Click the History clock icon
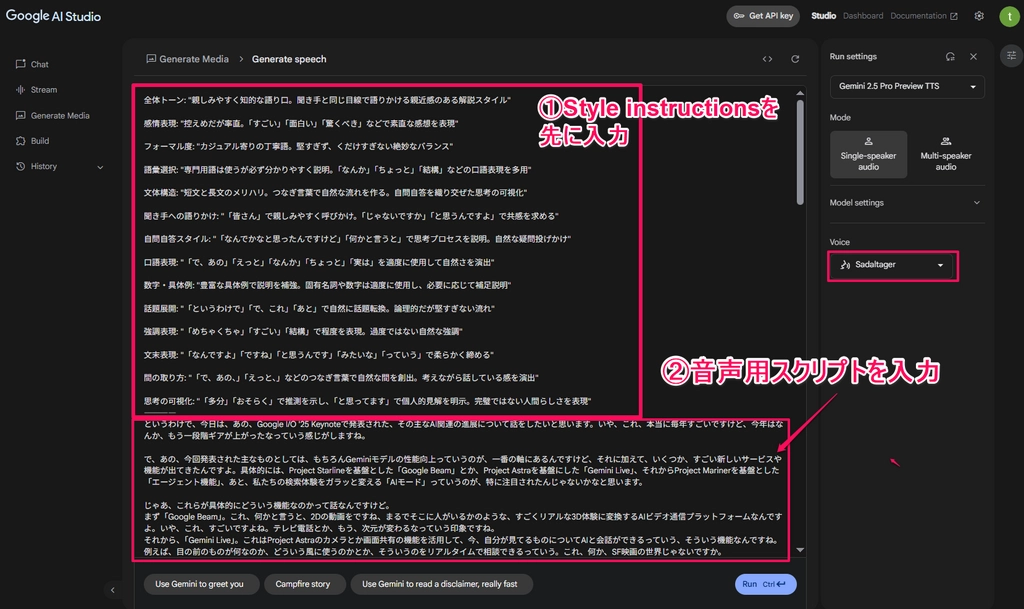Image resolution: width=1024 pixels, height=609 pixels. (x=20, y=166)
